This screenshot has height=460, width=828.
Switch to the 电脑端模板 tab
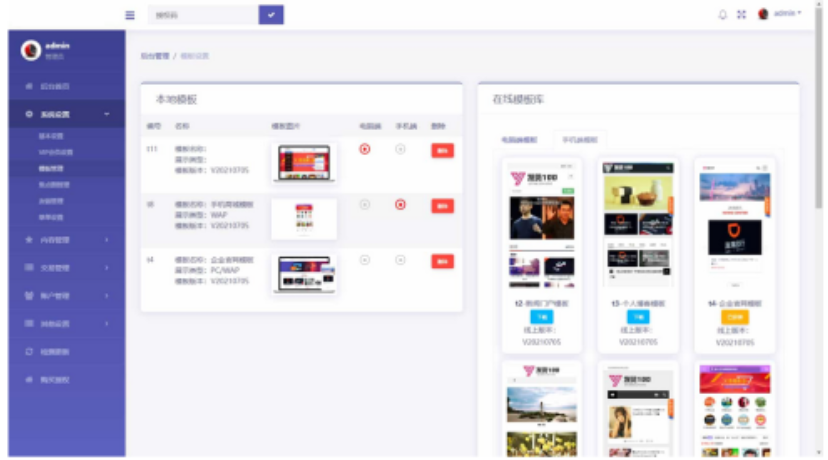[519, 140]
